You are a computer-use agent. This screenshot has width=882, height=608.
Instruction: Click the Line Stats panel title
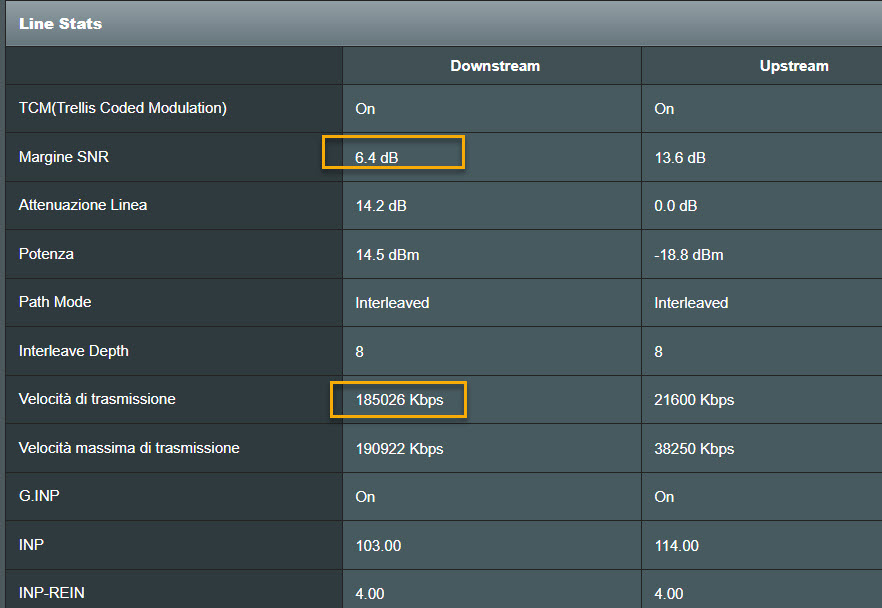(60, 24)
